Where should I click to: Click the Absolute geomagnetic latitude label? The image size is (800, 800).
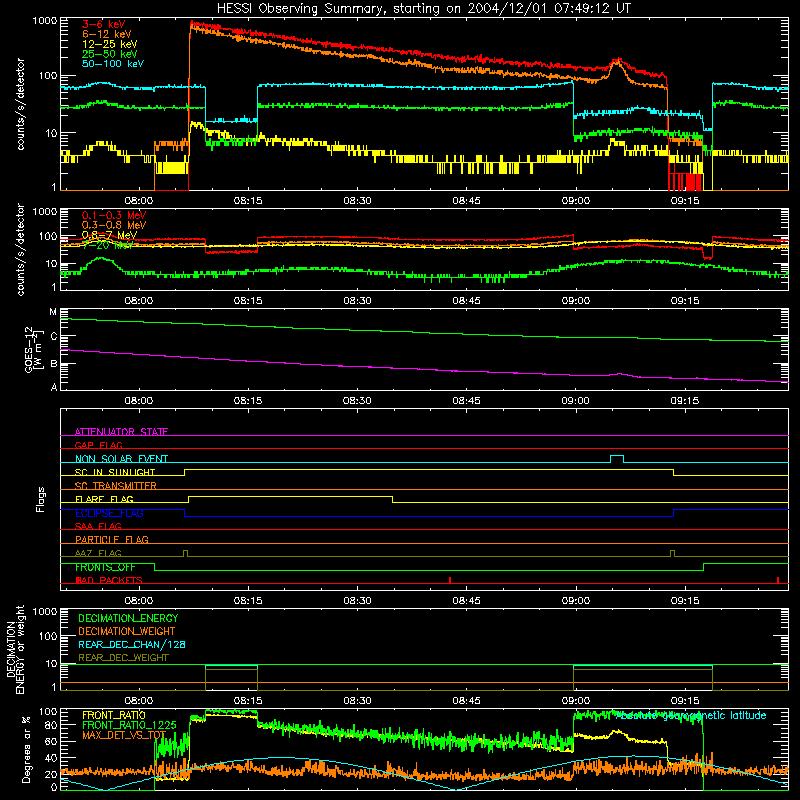(x=690, y=715)
